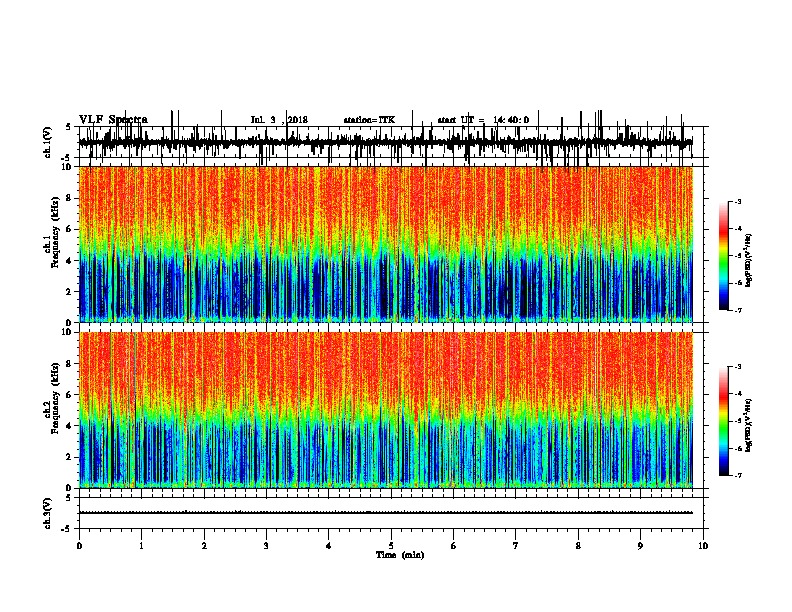Click the "4" kHz tick on ch.2 axis
Screen dimensions: 792x612
click(70, 426)
